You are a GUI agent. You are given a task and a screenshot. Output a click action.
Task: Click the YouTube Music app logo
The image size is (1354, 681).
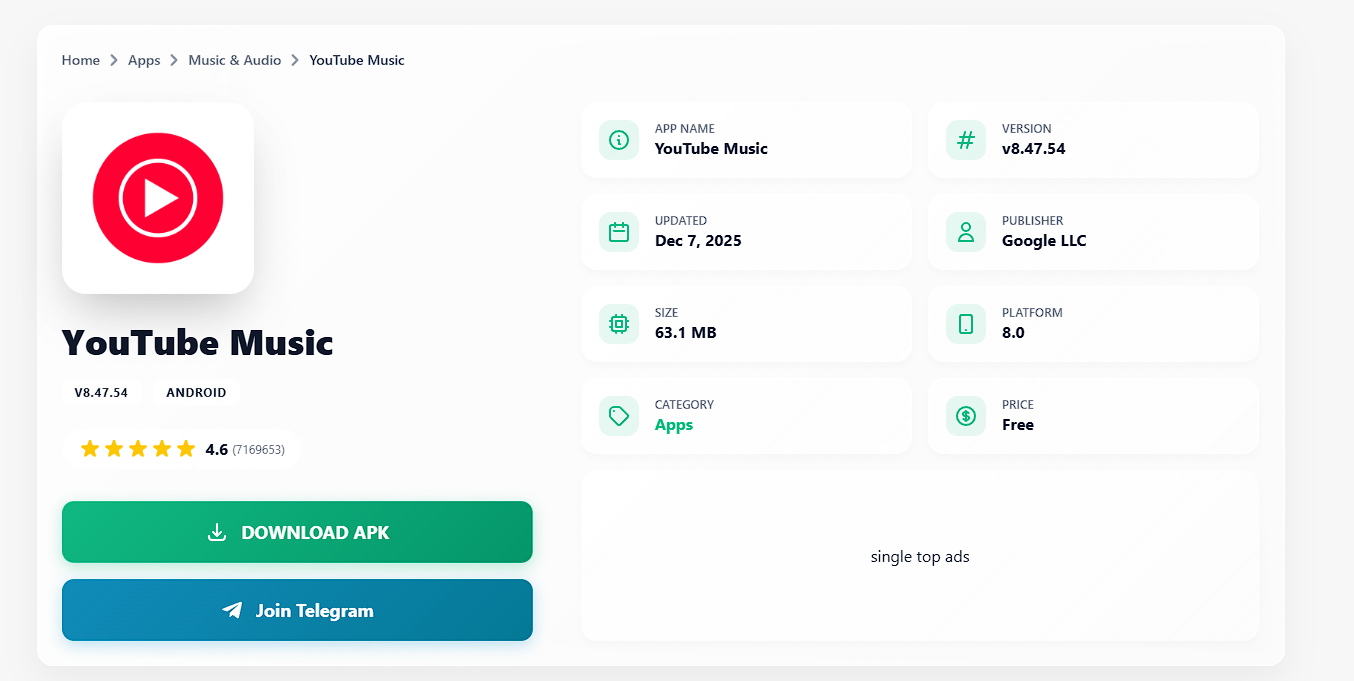tap(158, 198)
